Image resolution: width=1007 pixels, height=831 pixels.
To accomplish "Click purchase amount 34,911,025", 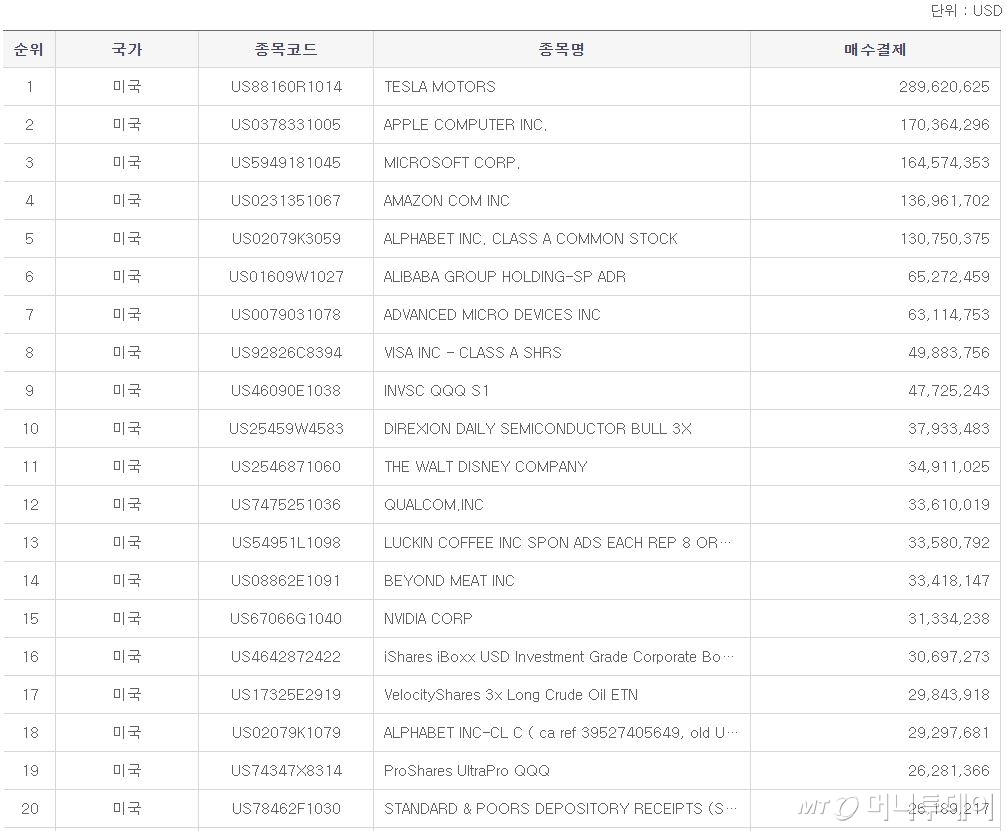I will tap(949, 466).
